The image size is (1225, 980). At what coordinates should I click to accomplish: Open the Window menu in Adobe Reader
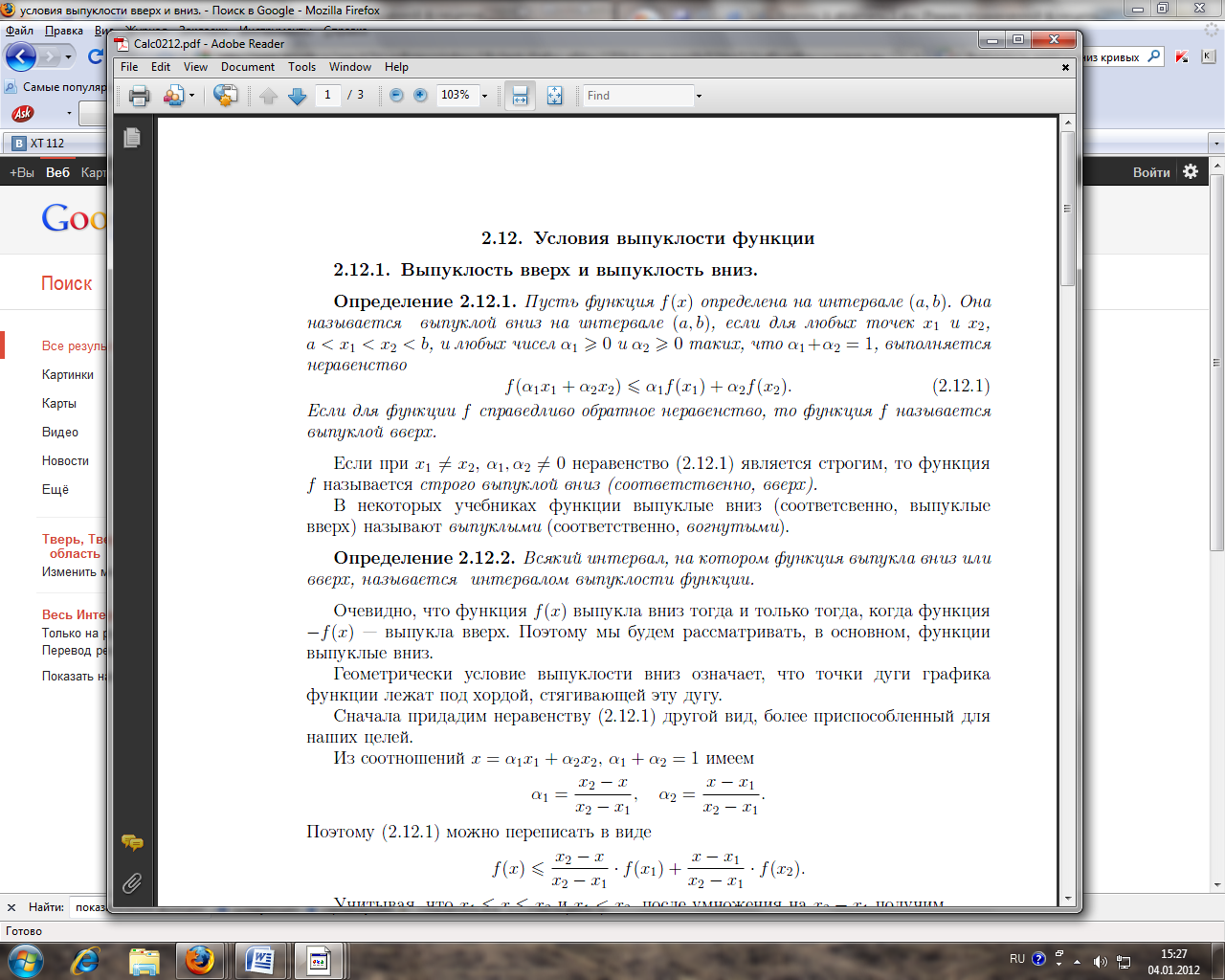pos(350,67)
